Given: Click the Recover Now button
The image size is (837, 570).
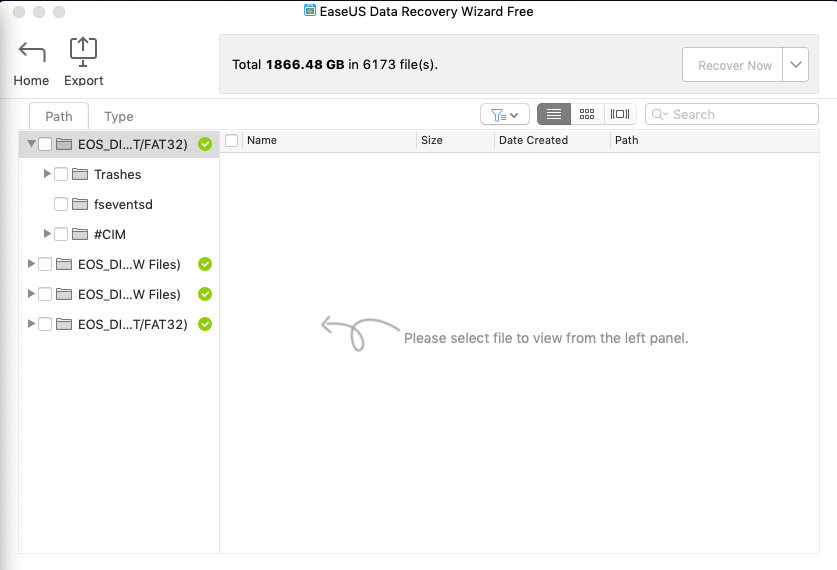Looking at the screenshot, I should point(732,65).
